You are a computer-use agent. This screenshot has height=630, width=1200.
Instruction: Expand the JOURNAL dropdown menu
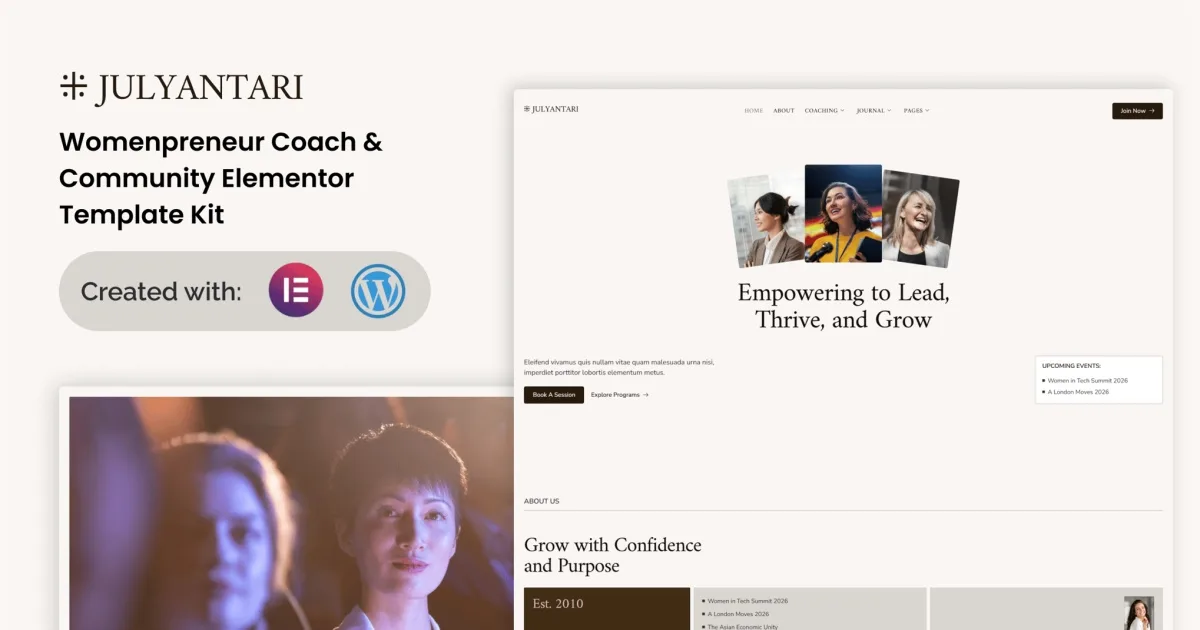click(874, 111)
